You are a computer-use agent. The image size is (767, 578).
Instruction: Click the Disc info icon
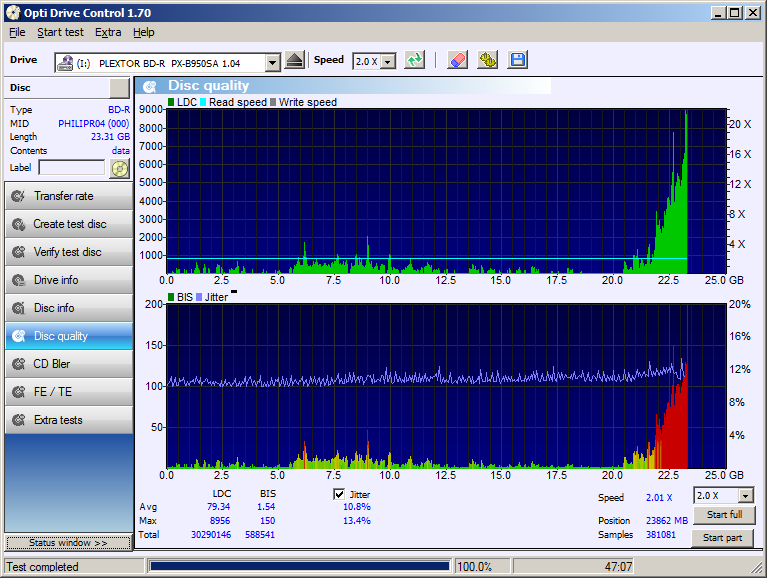[x=19, y=308]
